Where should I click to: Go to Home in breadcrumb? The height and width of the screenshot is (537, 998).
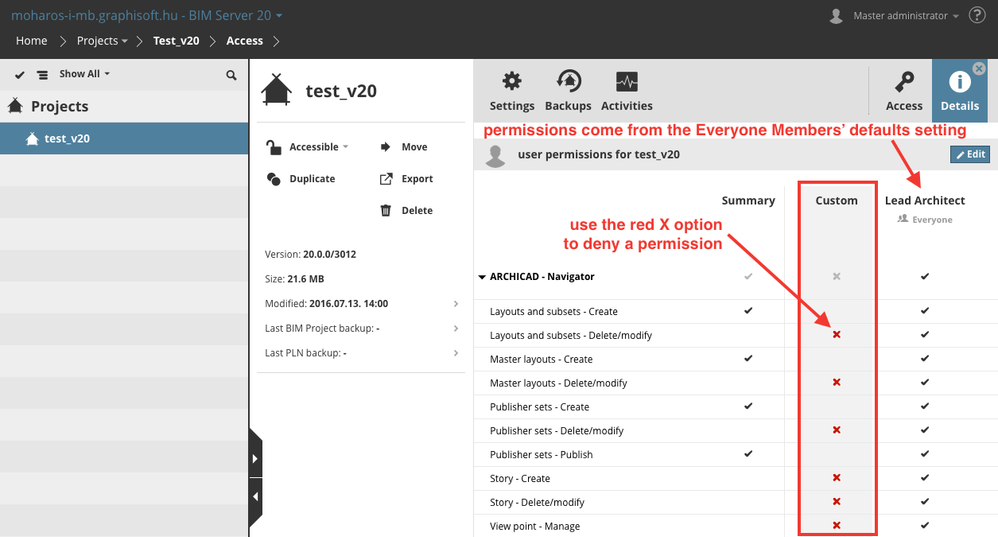[x=31, y=41]
